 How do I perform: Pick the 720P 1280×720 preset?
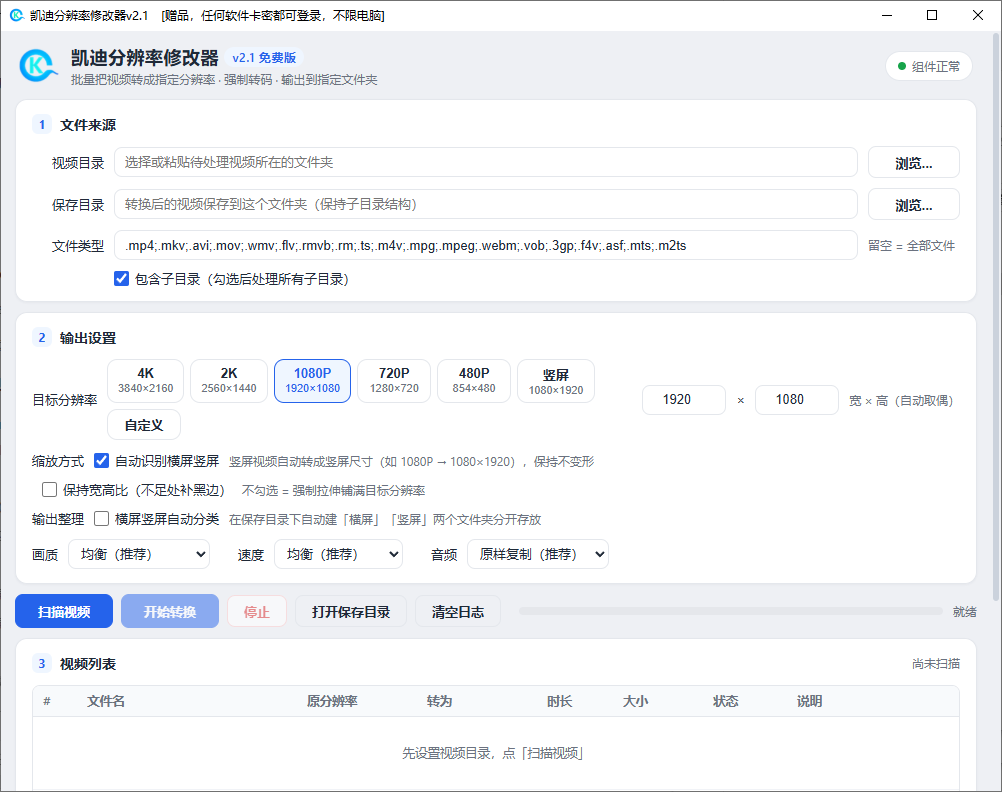pyautogui.click(x=394, y=381)
